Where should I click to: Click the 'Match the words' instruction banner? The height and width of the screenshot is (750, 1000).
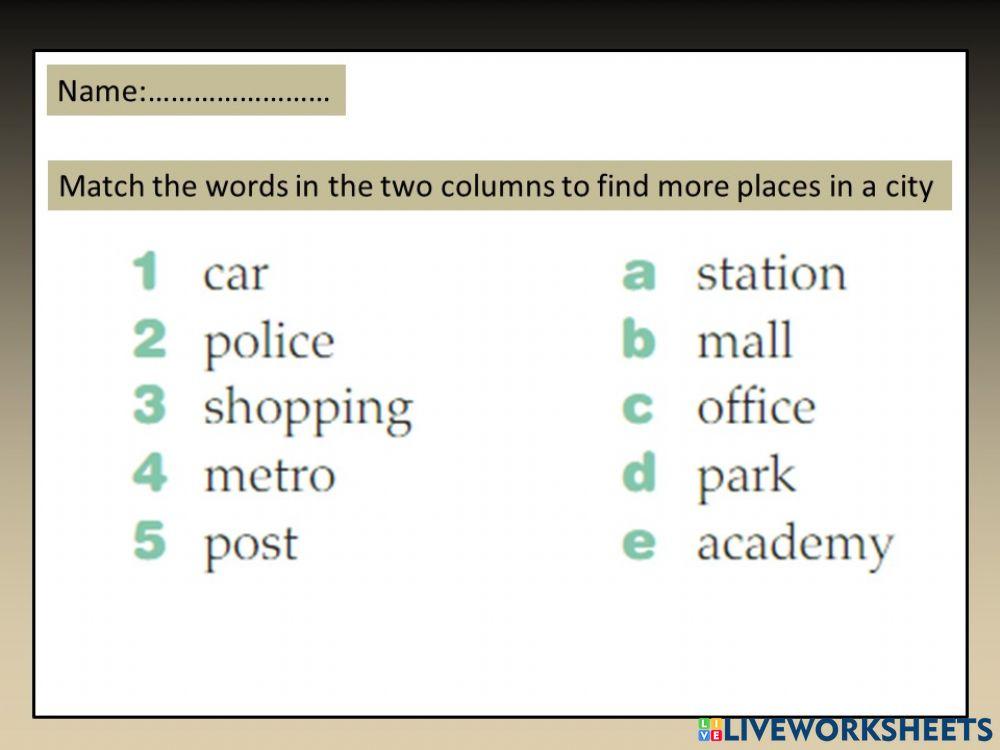pyautogui.click(x=497, y=186)
